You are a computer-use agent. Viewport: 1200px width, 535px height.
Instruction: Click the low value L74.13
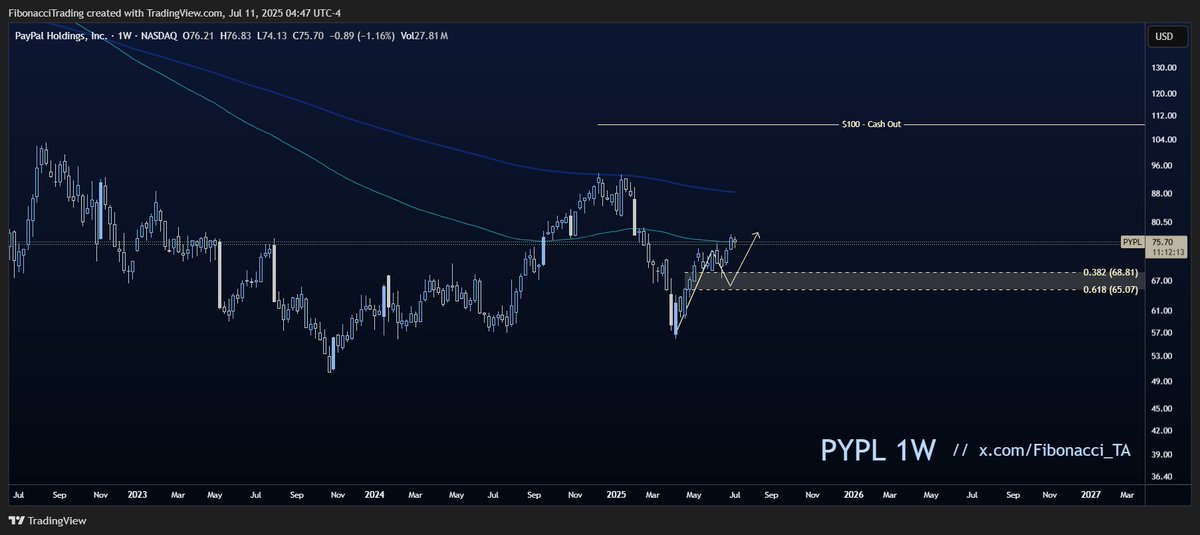(274, 35)
